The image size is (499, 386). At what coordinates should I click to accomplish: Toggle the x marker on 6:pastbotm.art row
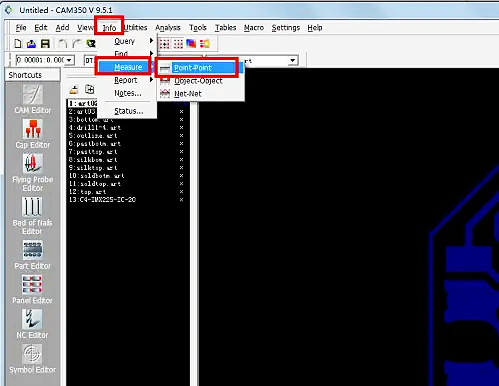tap(181, 143)
